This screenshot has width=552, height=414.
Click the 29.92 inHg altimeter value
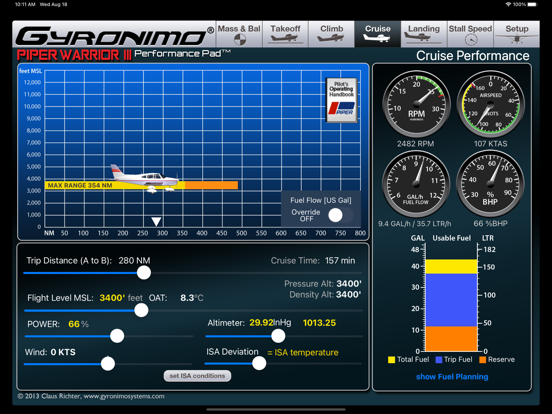pos(270,323)
